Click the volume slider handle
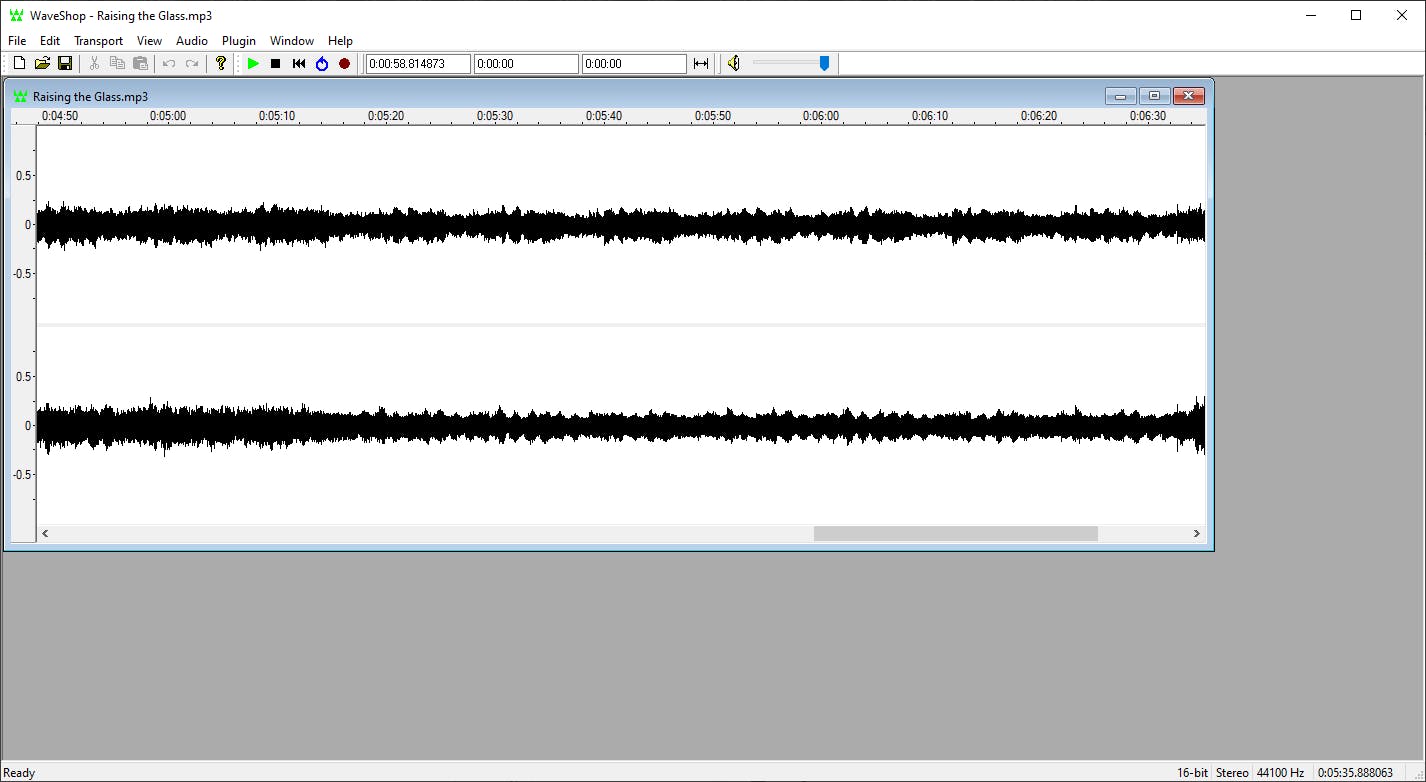Image resolution: width=1426 pixels, height=782 pixels. tap(824, 63)
